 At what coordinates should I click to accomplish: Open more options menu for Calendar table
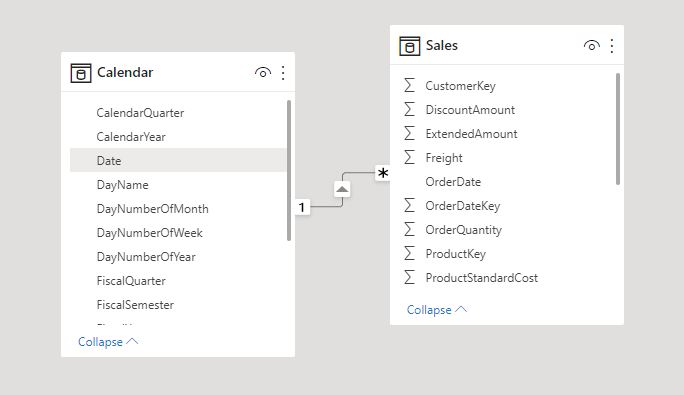point(283,73)
